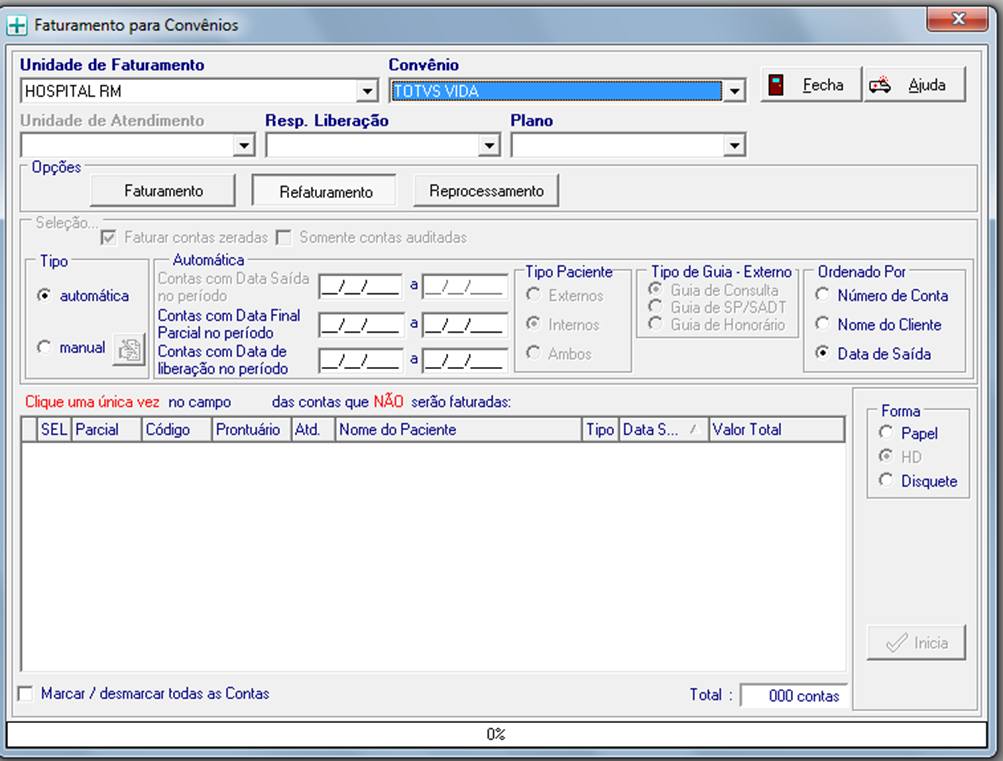Image resolution: width=1003 pixels, height=761 pixels.
Task: Click the Inicia button
Action: pyautogui.click(x=916, y=643)
